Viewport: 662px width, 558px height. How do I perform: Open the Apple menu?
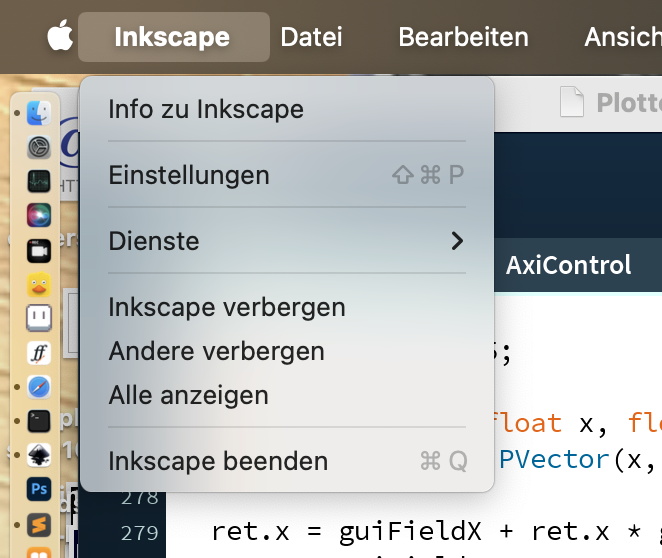click(x=60, y=38)
